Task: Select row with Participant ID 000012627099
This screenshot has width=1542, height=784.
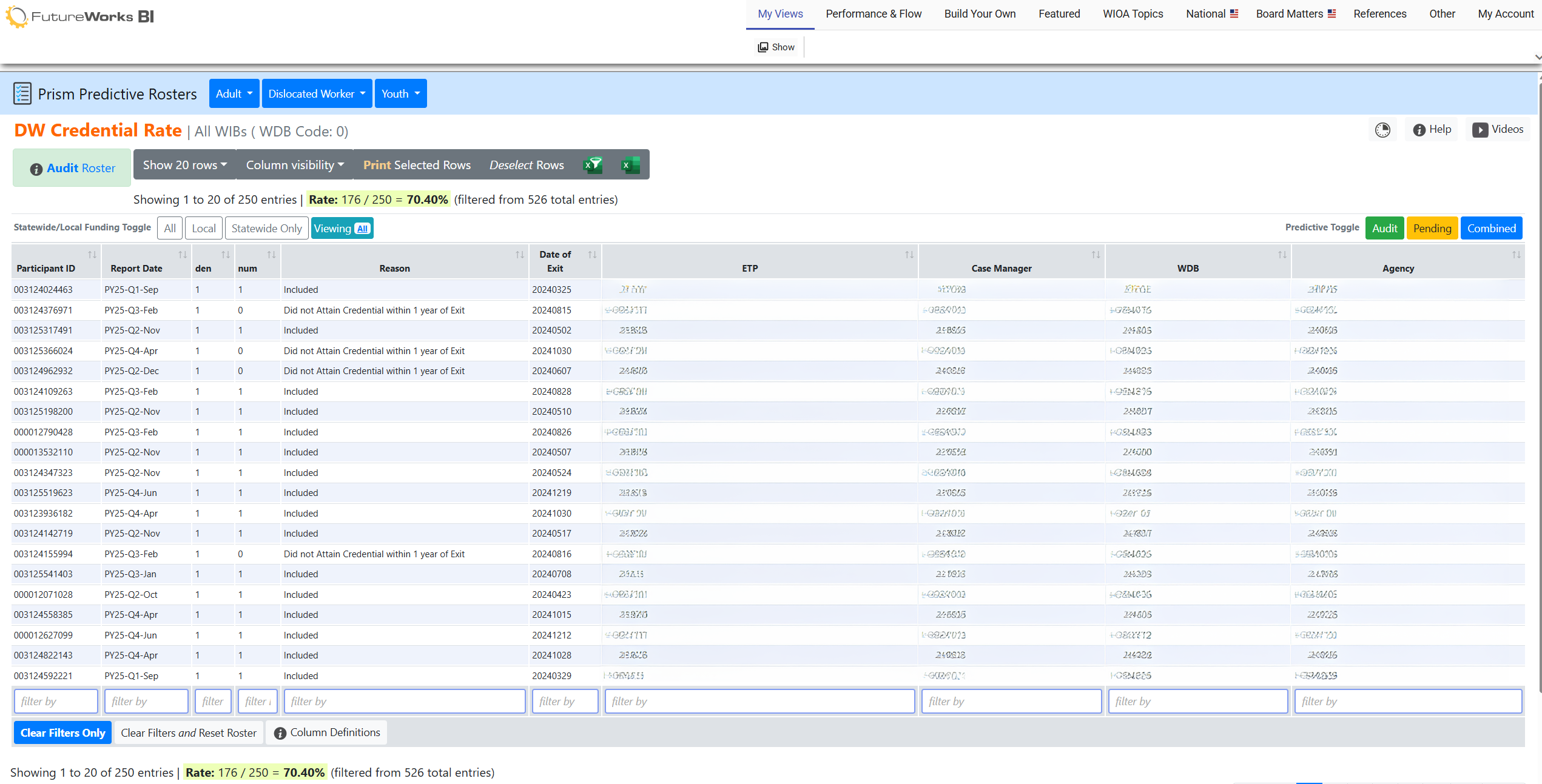Action: [x=767, y=635]
